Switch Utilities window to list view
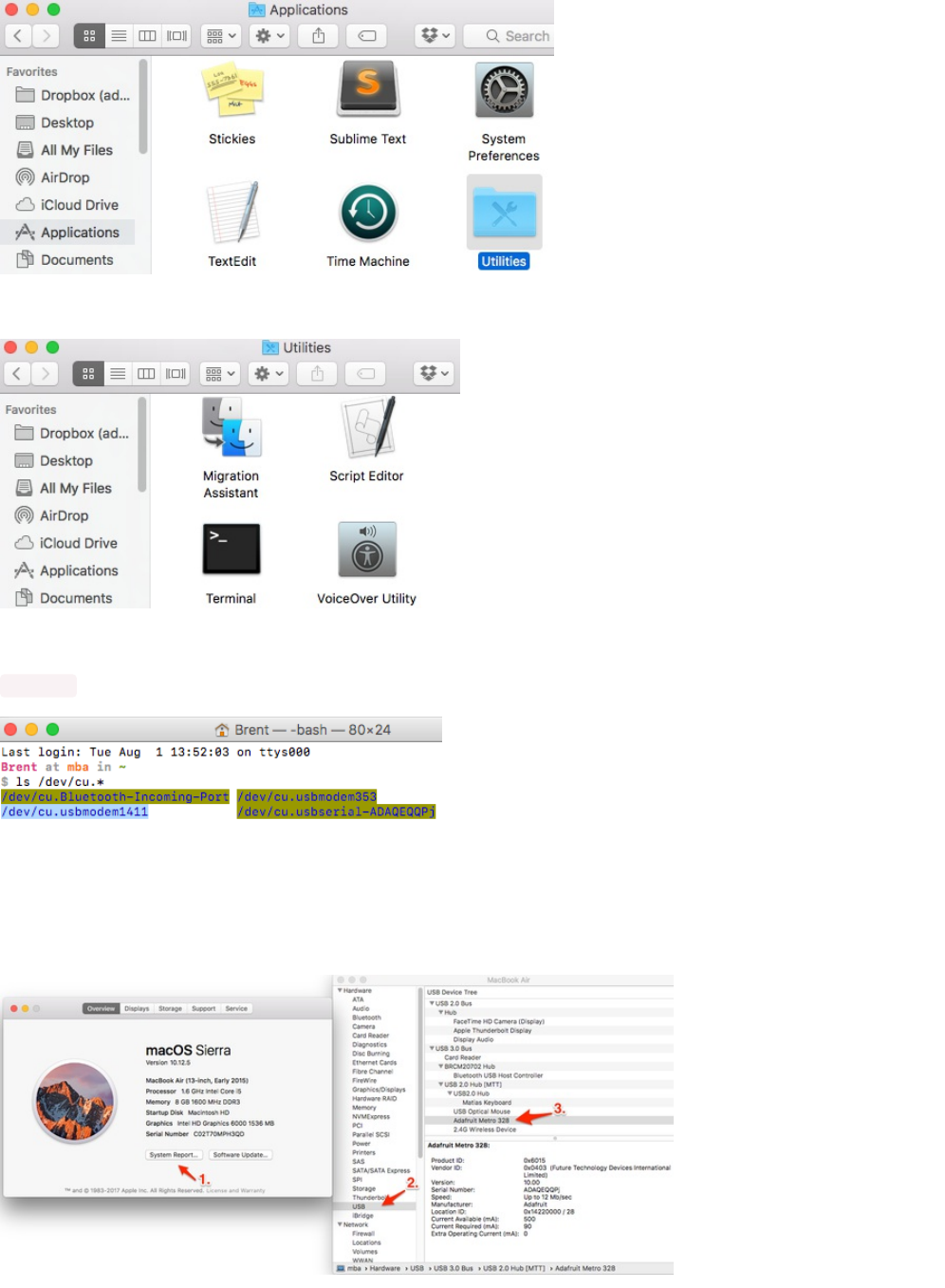Screen dimensions: 945x1288 pyautogui.click(x=118, y=374)
